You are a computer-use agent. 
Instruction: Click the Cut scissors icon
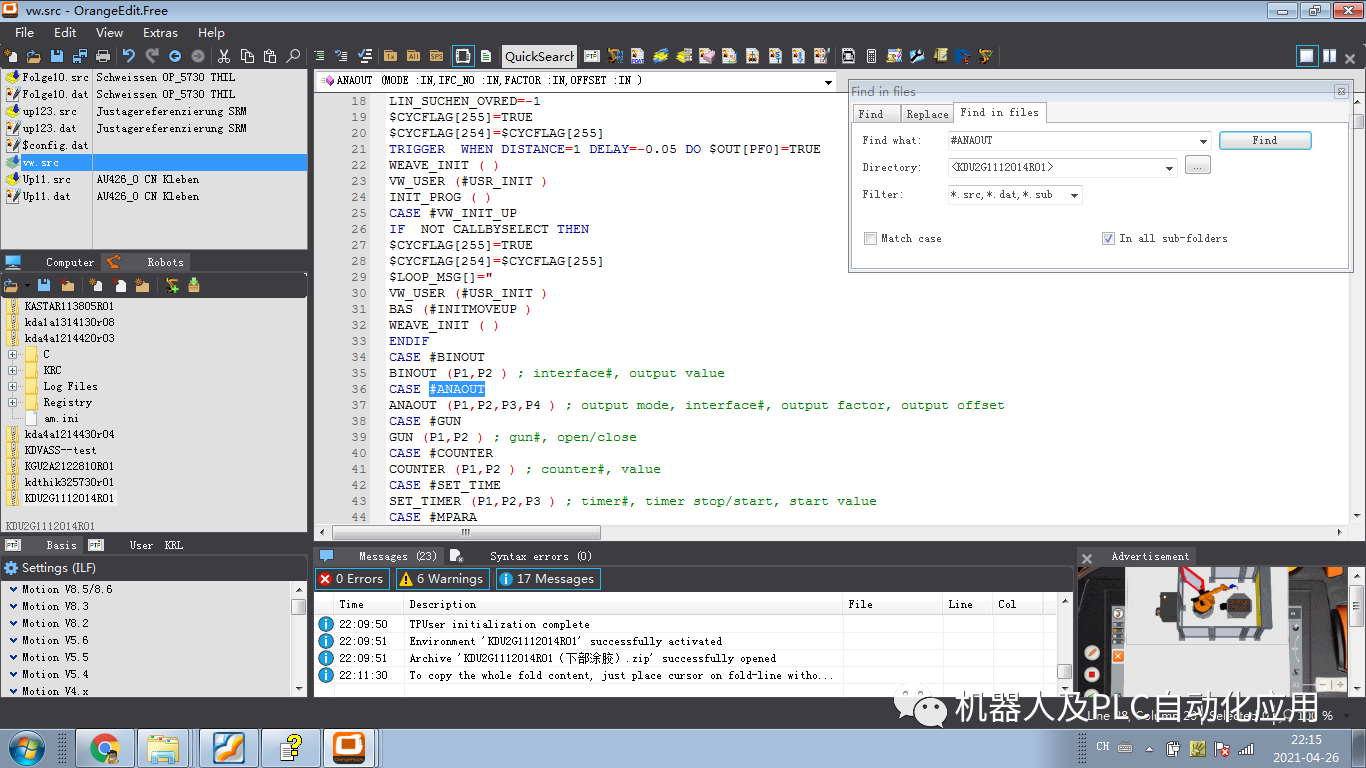pos(224,56)
